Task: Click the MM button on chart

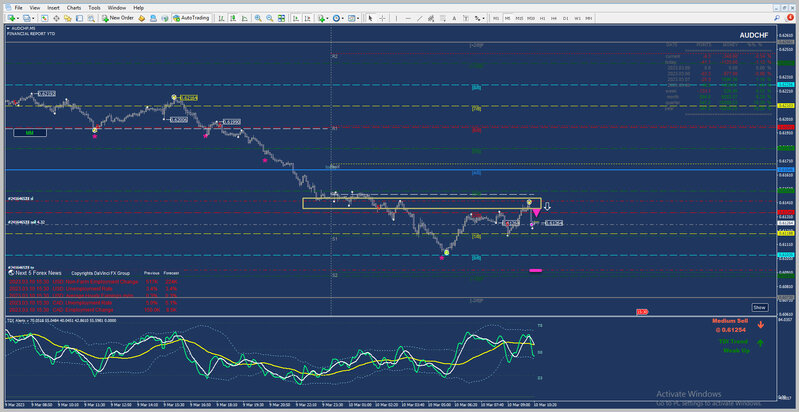Action: click(x=30, y=132)
